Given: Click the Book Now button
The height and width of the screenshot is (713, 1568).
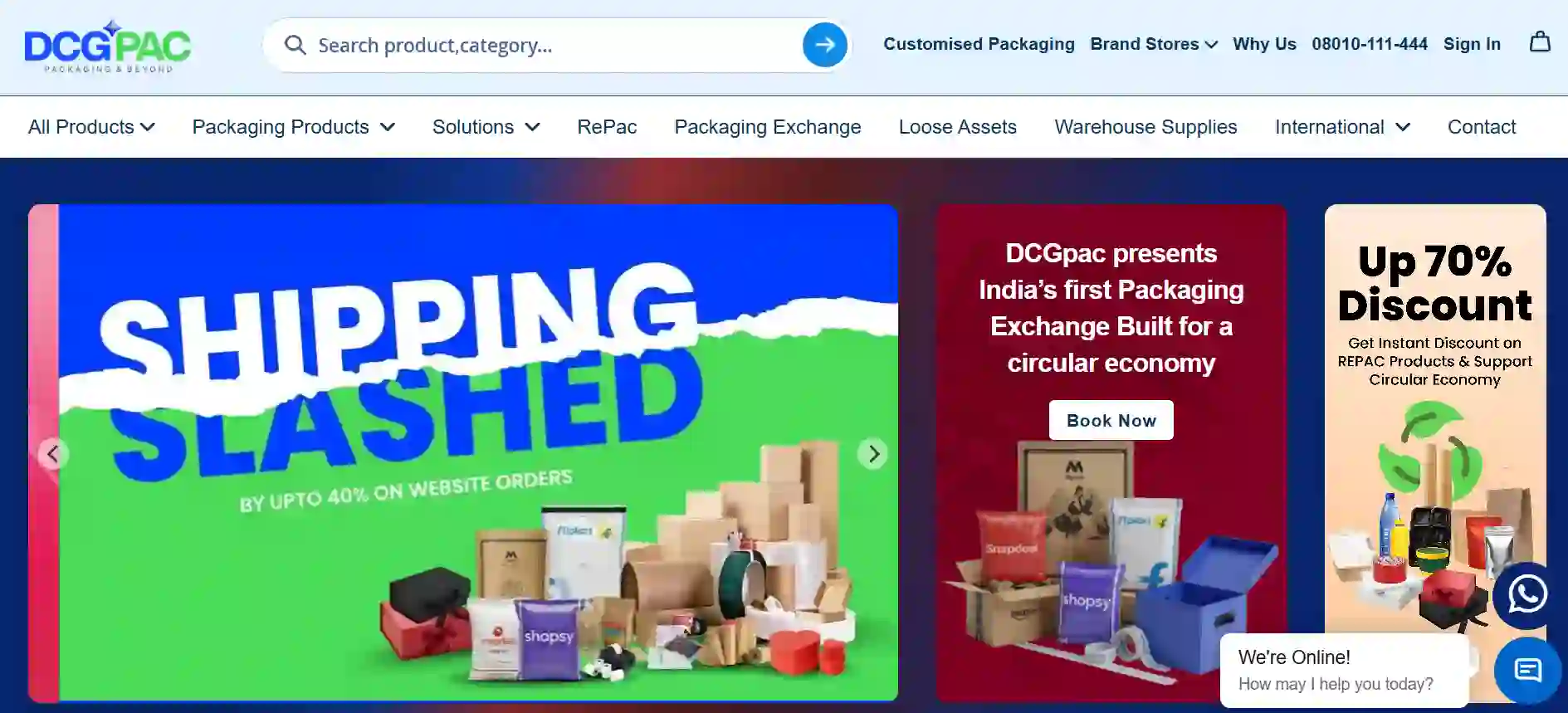Looking at the screenshot, I should coord(1111,420).
